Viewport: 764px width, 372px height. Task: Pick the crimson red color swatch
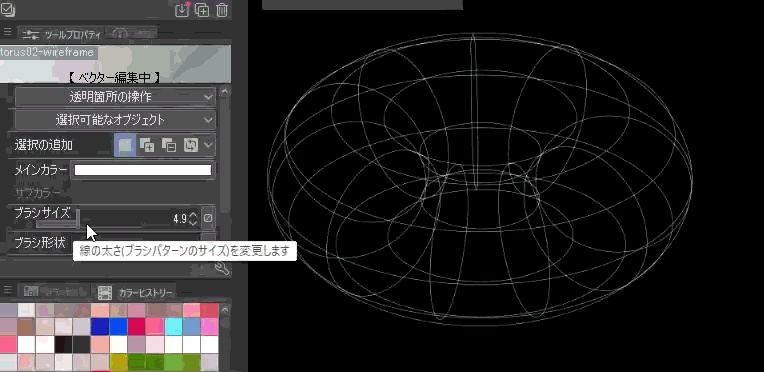pyautogui.click(x=136, y=327)
